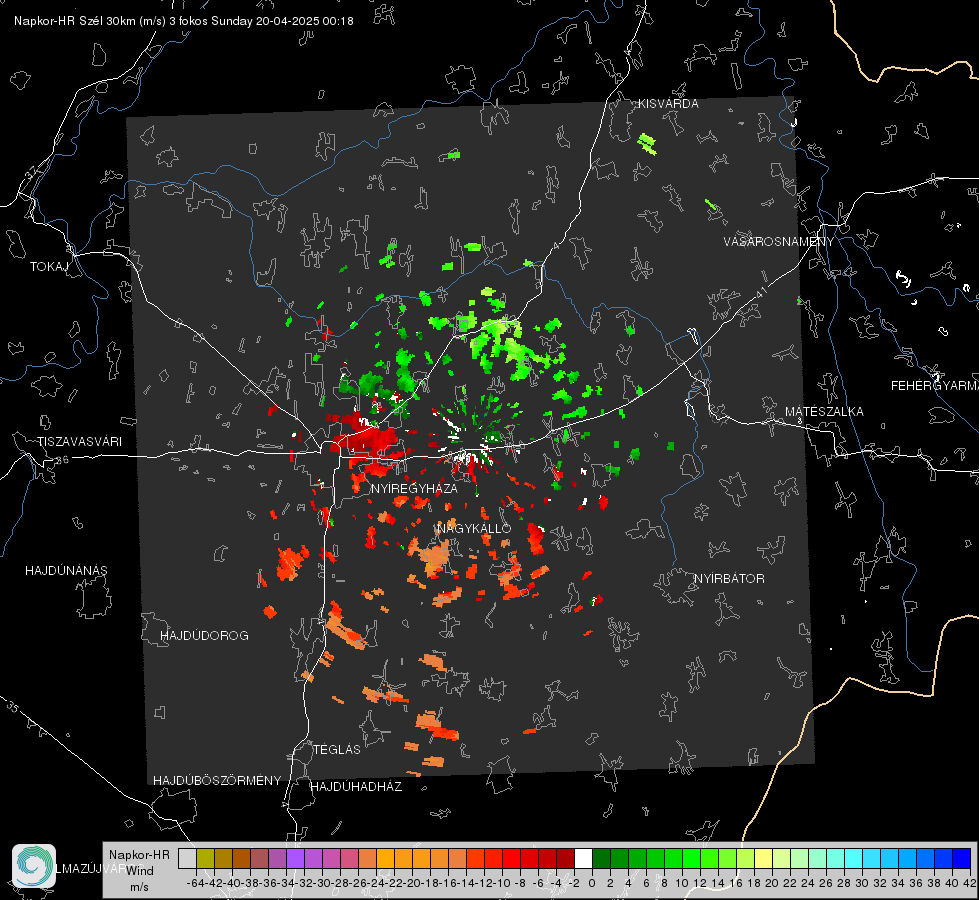Click the TOKAJ label on the map
Screen dimensions: 979x900
click(x=49, y=267)
